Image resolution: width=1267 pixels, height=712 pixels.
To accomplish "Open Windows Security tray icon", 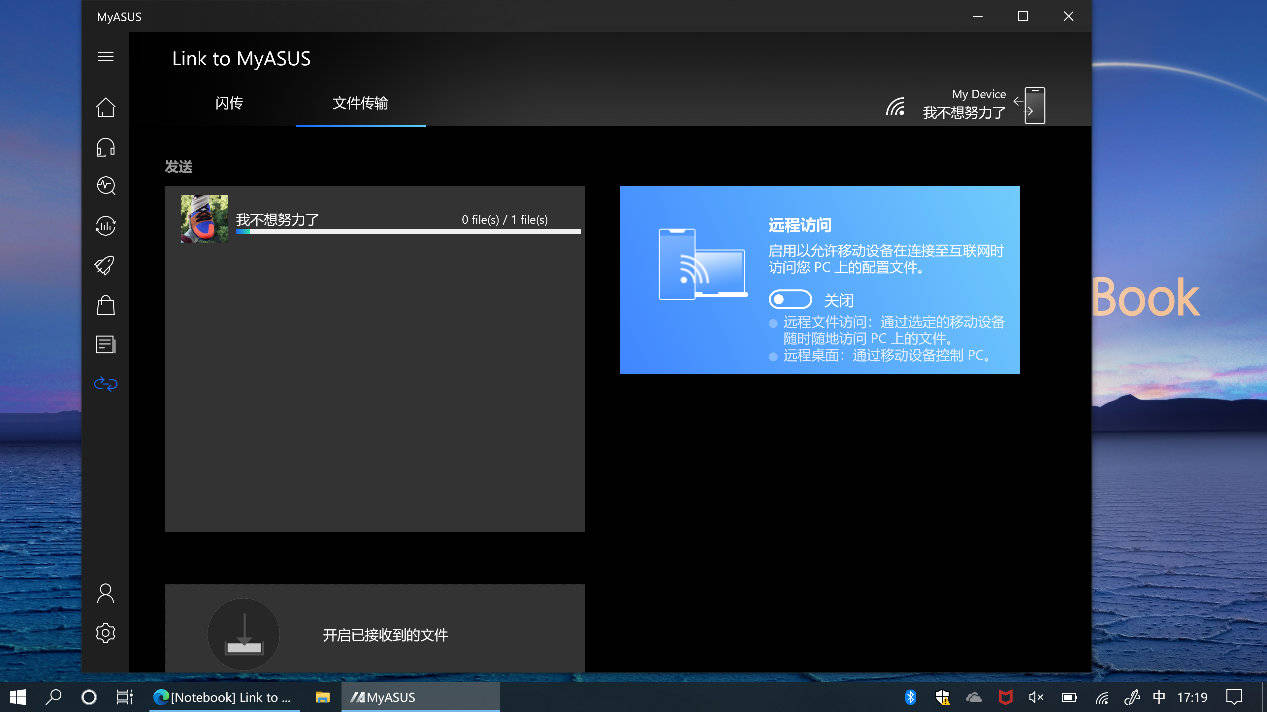I will 942,697.
